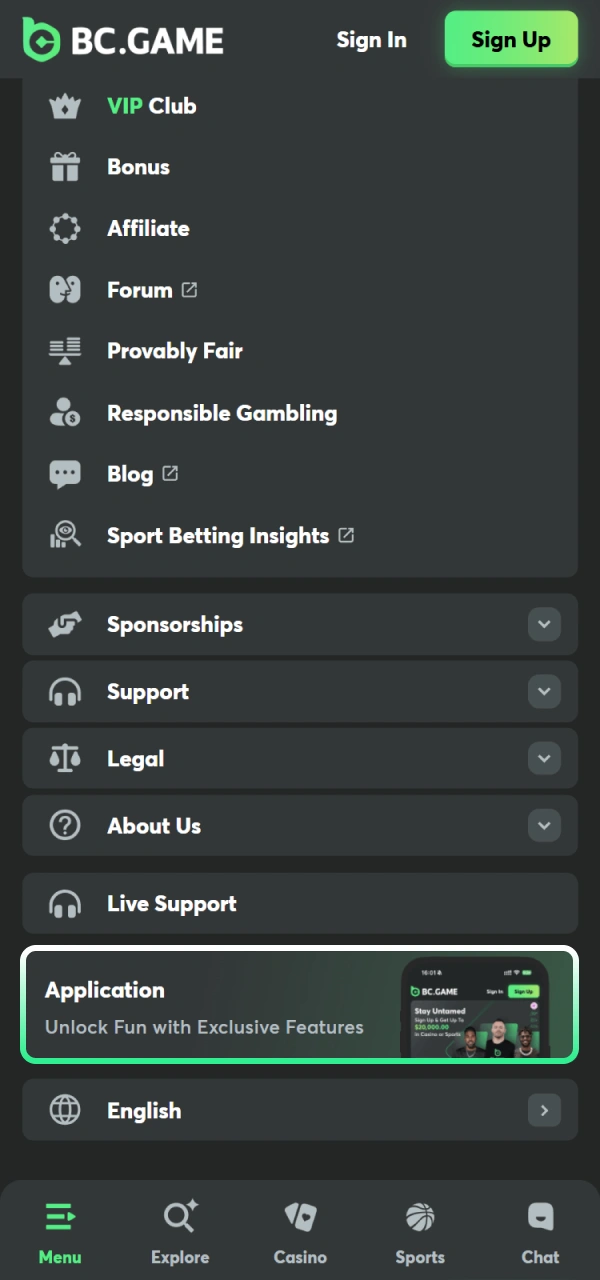
Task: Select the Affiliate ring icon
Action: (65, 229)
